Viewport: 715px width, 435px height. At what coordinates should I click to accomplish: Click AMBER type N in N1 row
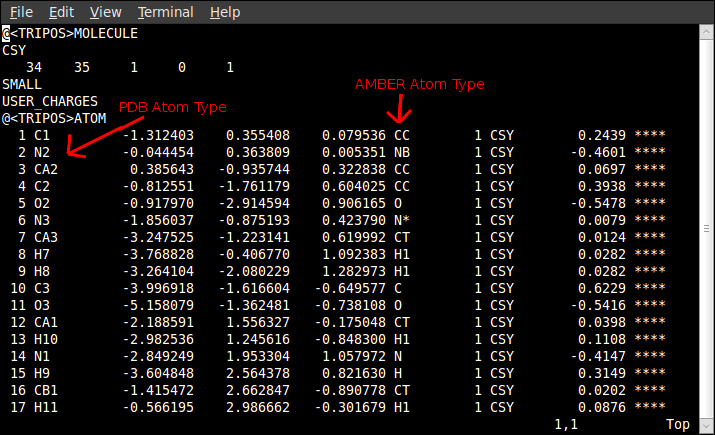398,357
